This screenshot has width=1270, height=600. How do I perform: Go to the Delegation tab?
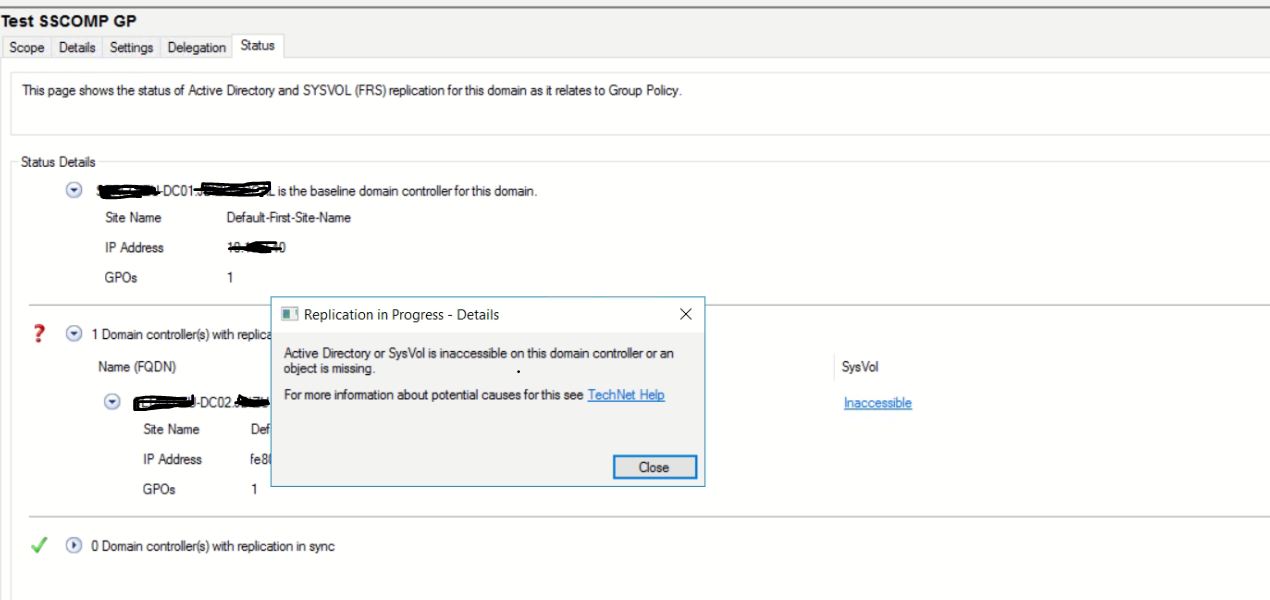pyautogui.click(x=196, y=47)
